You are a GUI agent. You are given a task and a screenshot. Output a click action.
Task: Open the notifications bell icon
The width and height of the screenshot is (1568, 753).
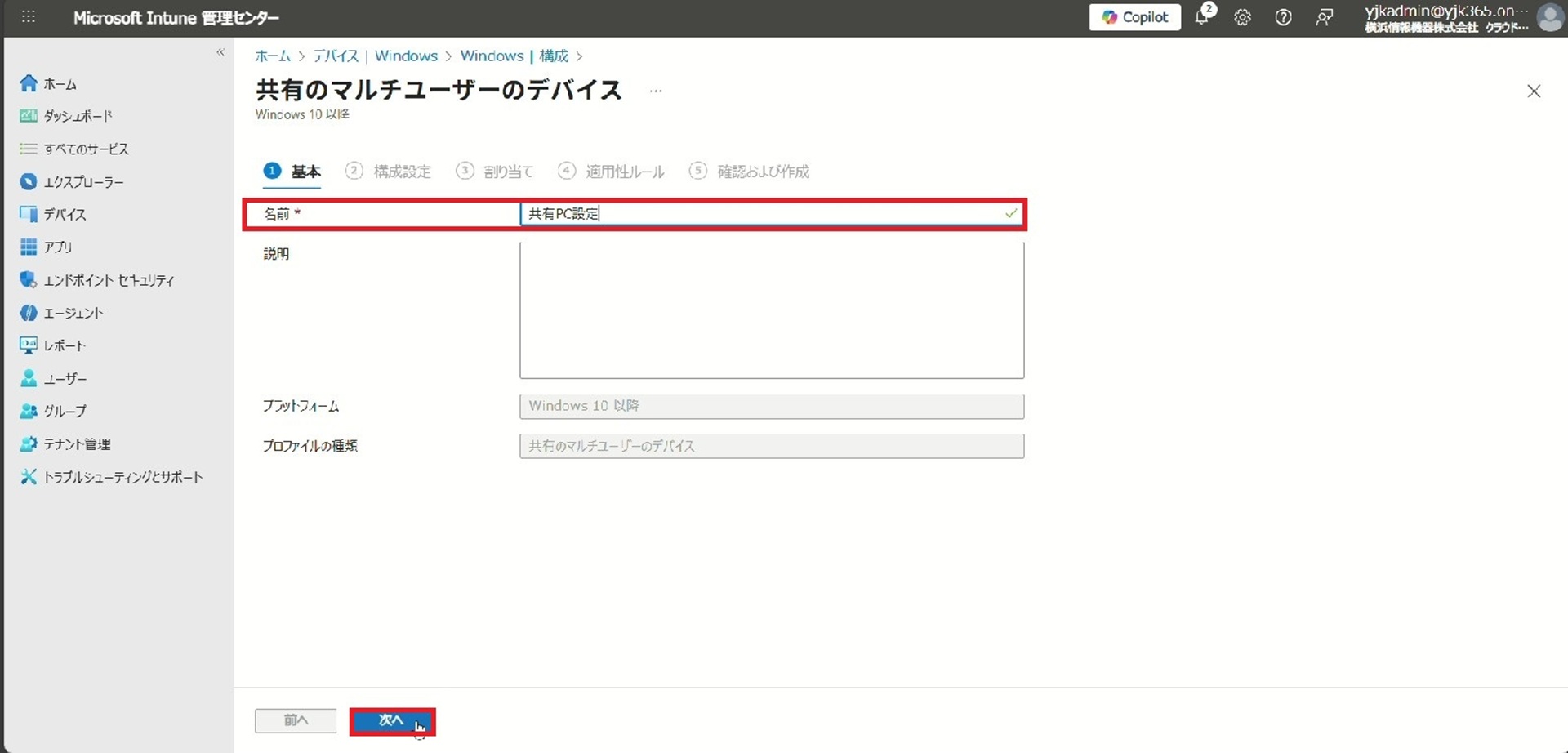1203,17
